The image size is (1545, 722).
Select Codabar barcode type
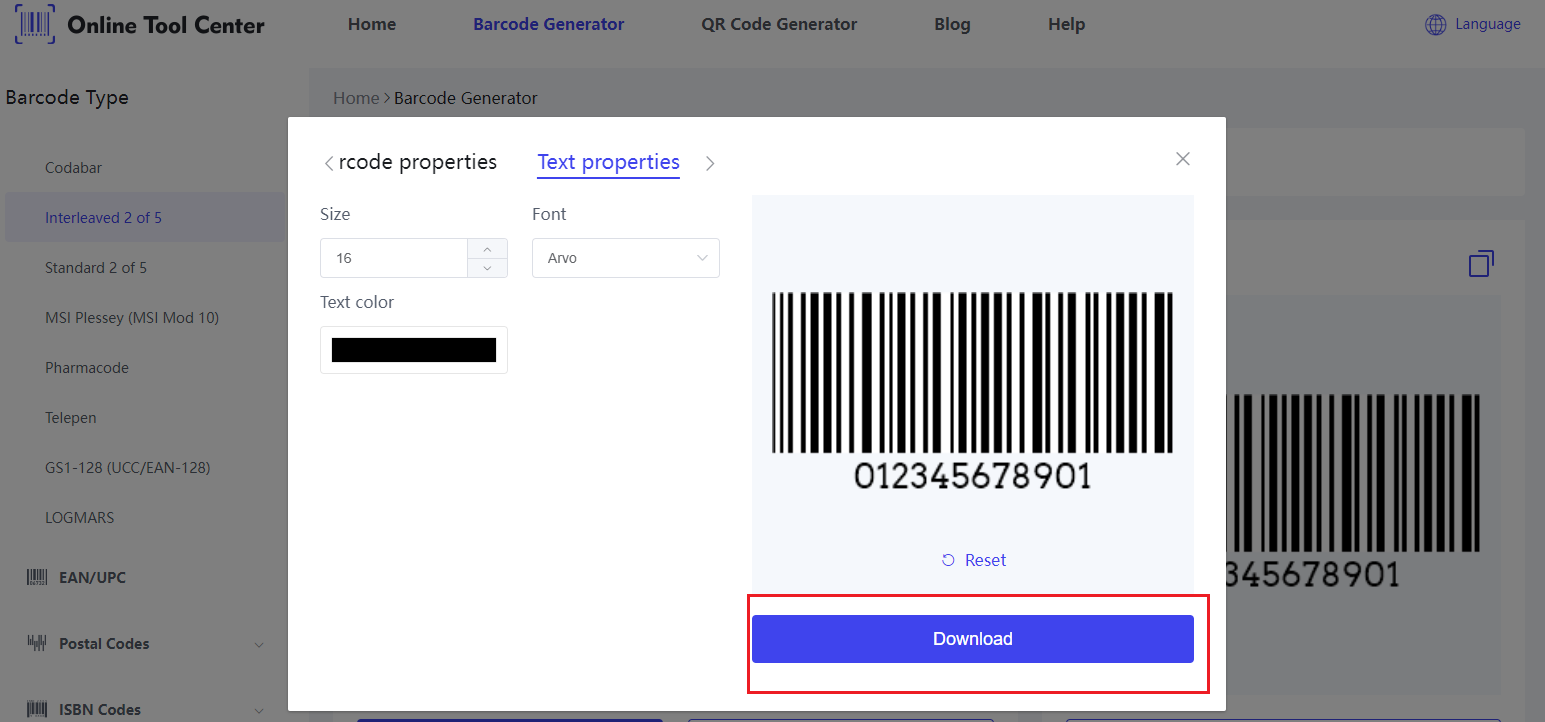pos(73,168)
